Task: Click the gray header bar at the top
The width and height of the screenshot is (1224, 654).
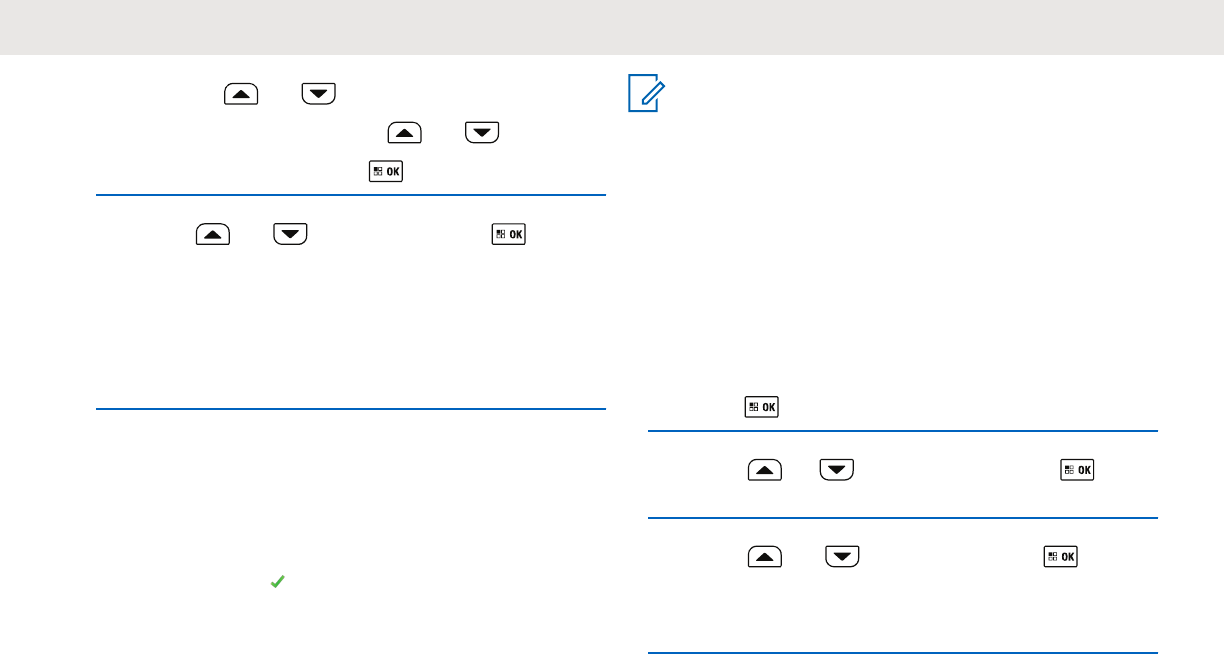Action: point(612,27)
